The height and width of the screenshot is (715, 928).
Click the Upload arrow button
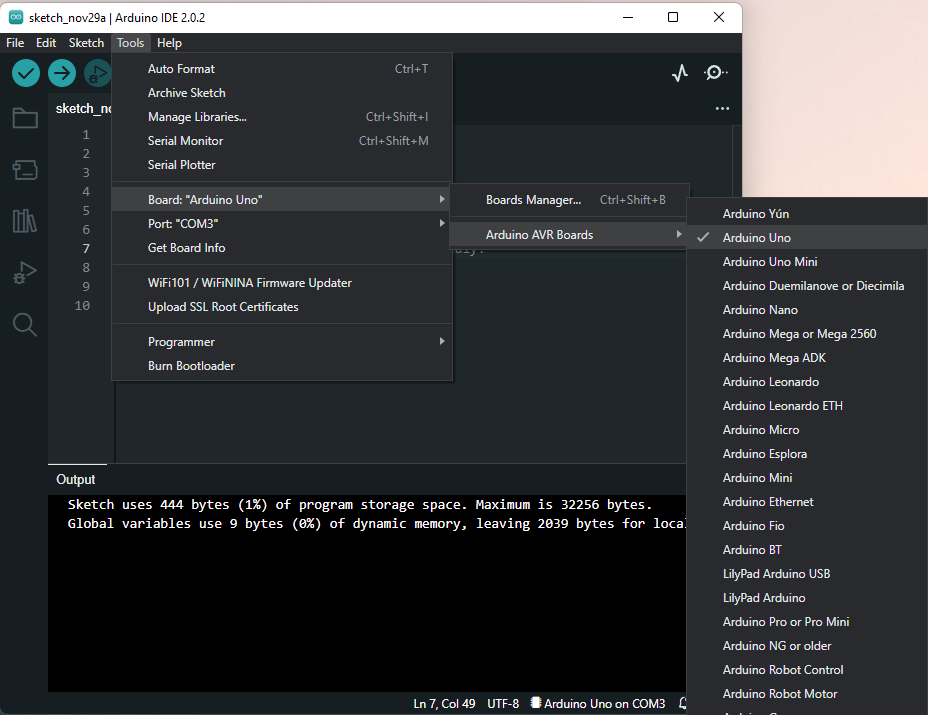62,73
